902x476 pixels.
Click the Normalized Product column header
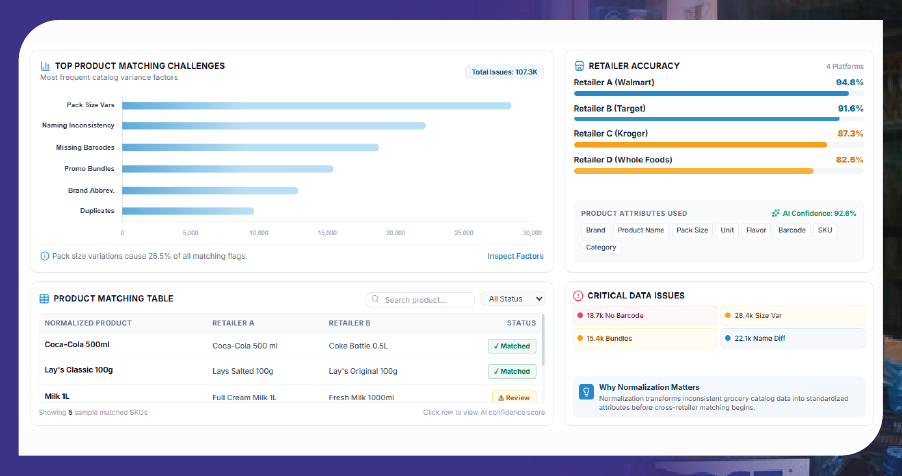88,323
